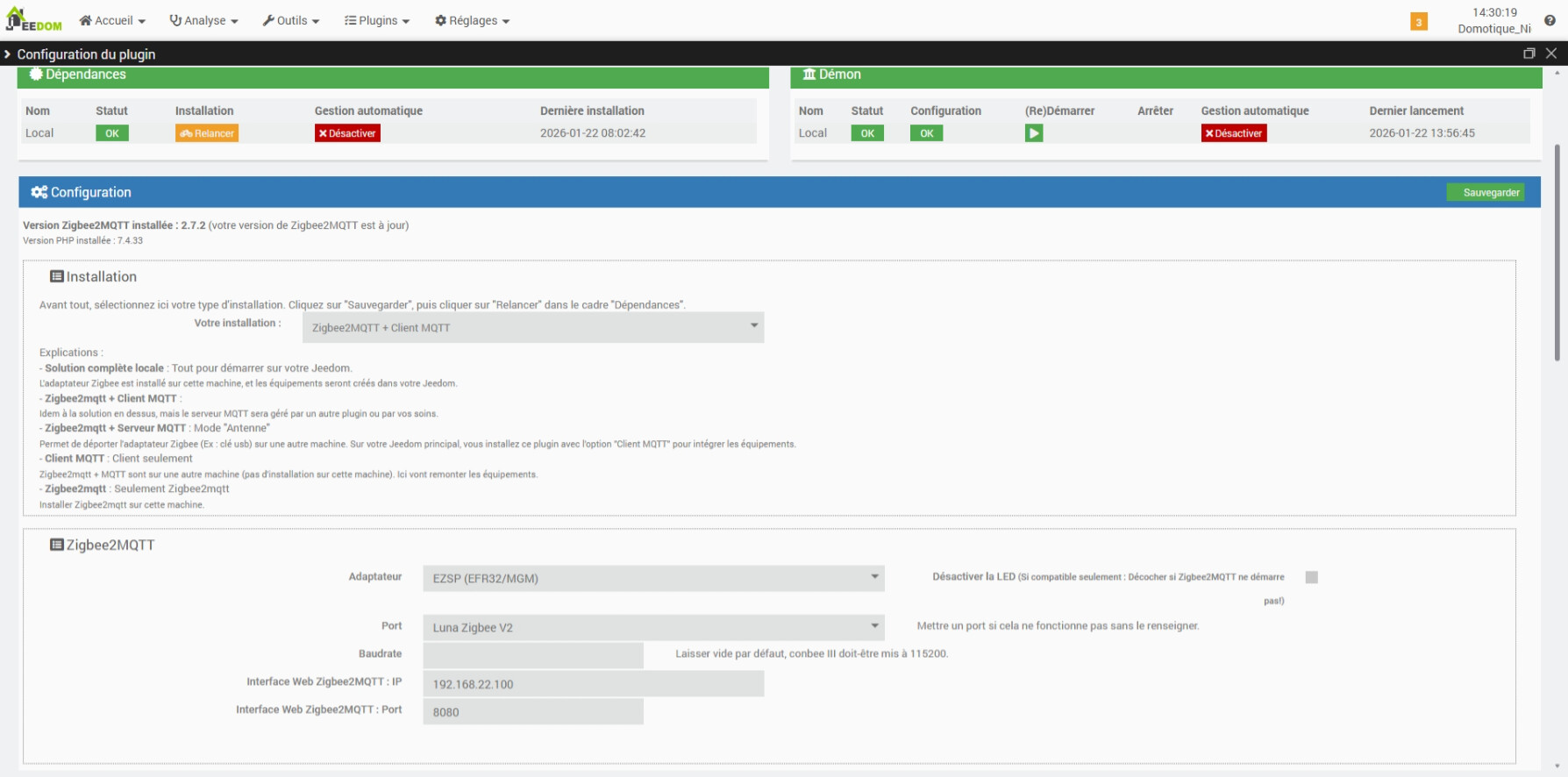Click the Dépendances OK status badge

pos(112,133)
